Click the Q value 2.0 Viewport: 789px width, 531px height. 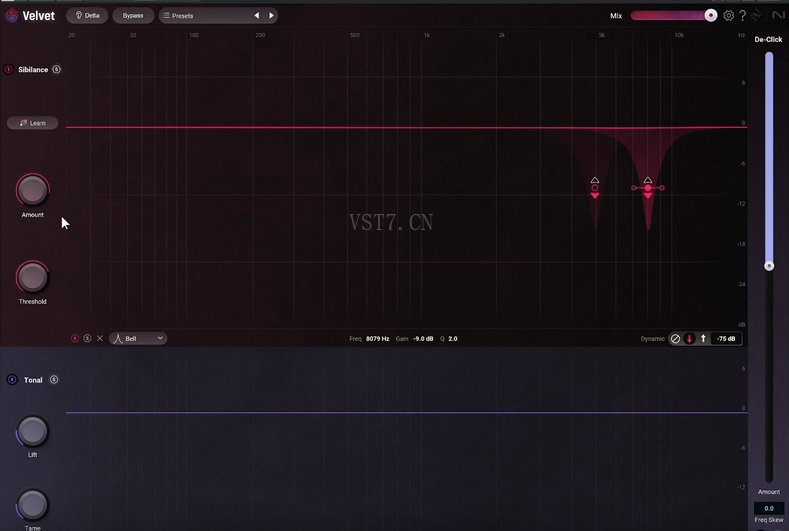pyautogui.click(x=453, y=339)
